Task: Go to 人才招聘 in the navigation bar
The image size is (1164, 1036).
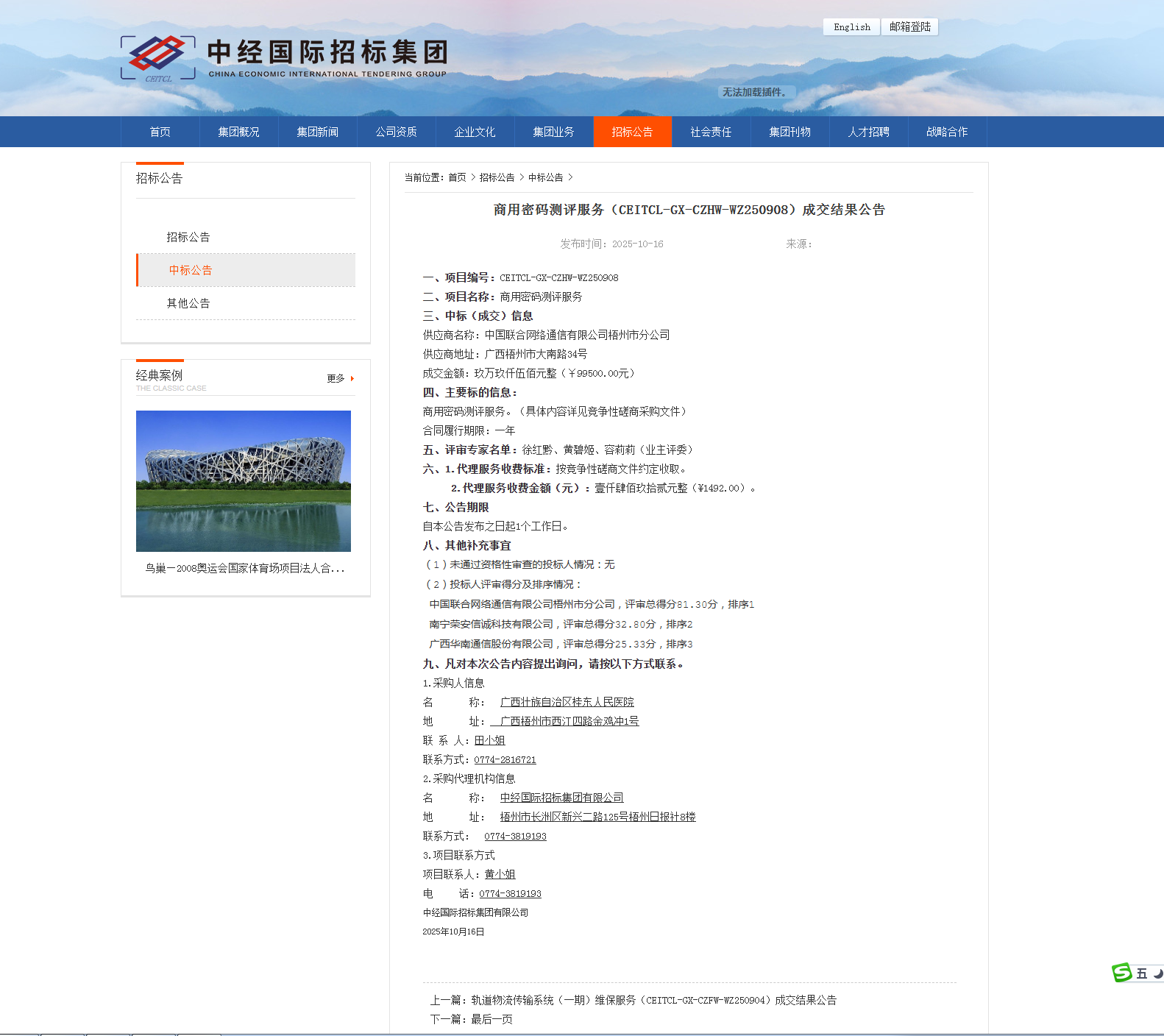Action: 868,132
